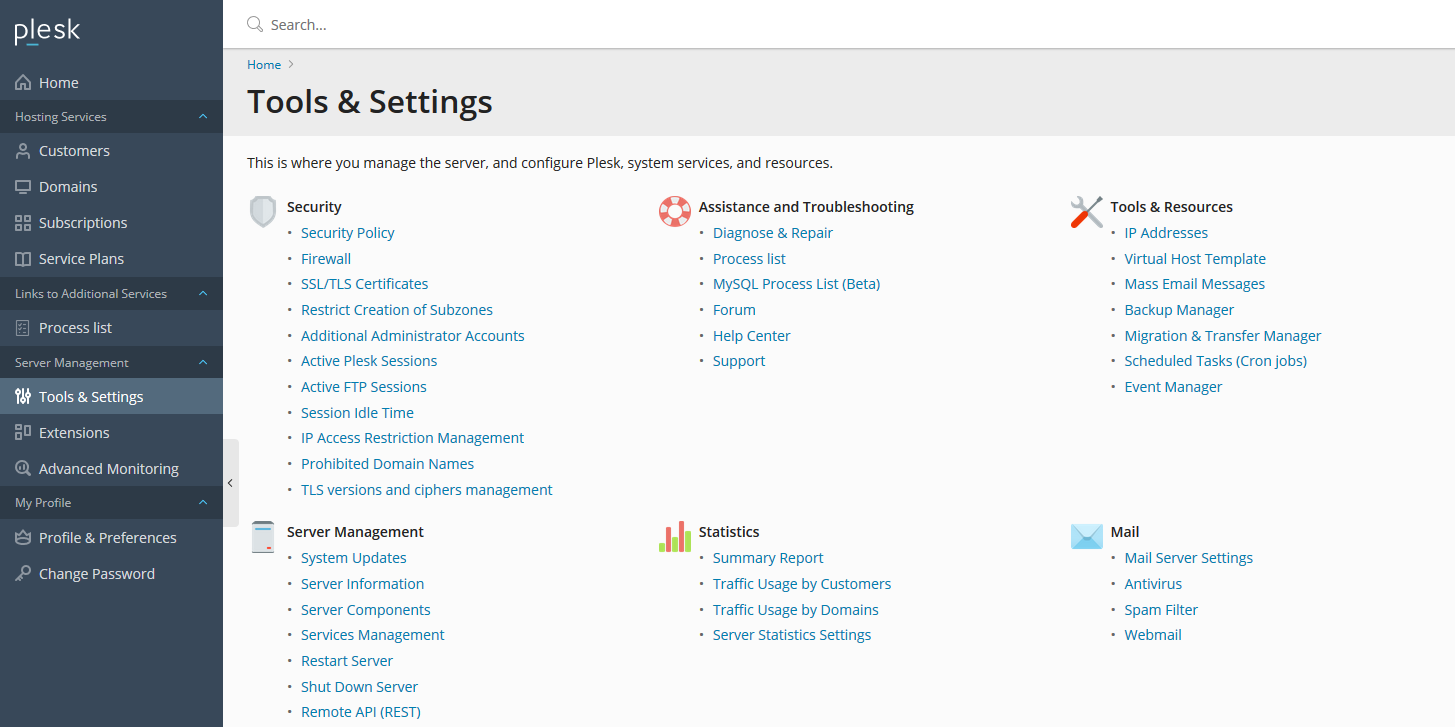This screenshot has width=1455, height=727.
Task: Open Restart Server link
Action: 347,661
